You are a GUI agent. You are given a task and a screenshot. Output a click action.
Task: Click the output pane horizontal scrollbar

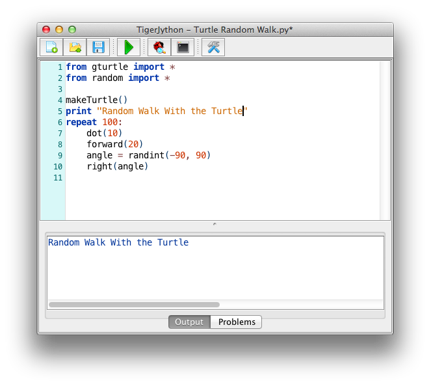pyautogui.click(x=134, y=304)
